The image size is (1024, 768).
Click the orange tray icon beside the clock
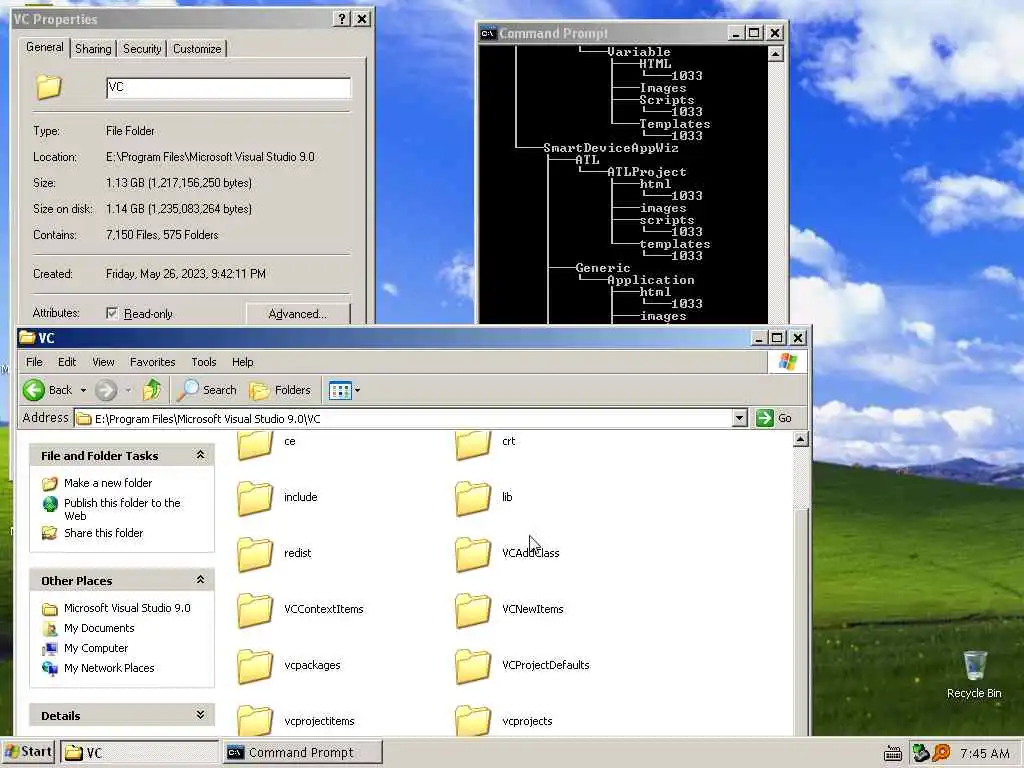point(941,753)
